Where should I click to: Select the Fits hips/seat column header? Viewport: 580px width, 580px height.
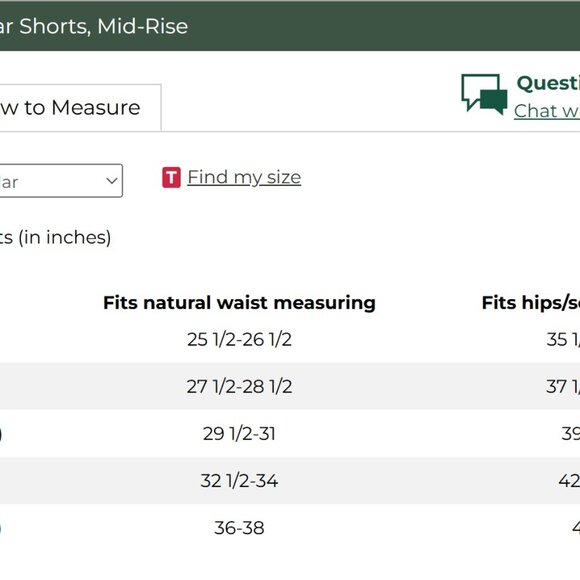(531, 303)
